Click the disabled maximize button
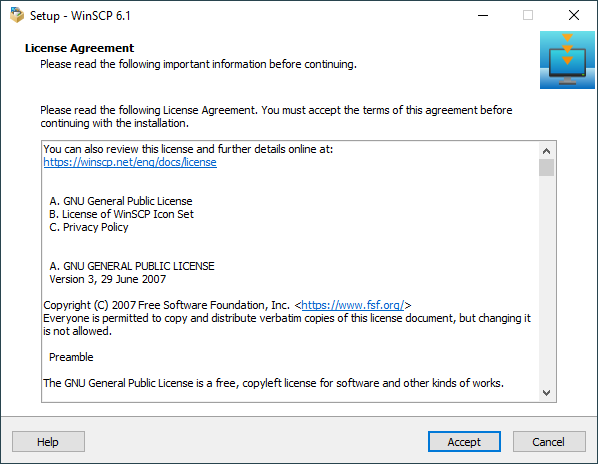The height and width of the screenshot is (464, 598). [528, 16]
